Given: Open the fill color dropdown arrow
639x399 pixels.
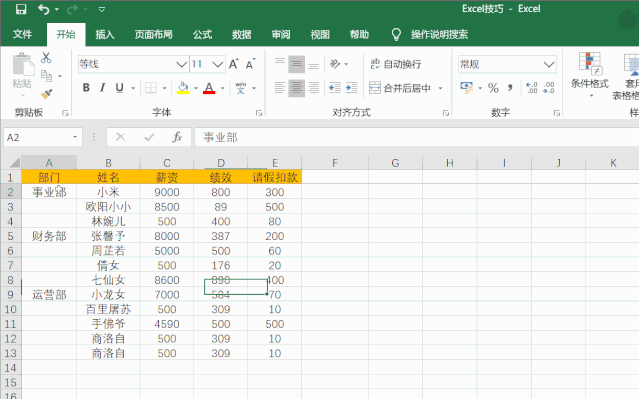Looking at the screenshot, I should pyautogui.click(x=196, y=88).
